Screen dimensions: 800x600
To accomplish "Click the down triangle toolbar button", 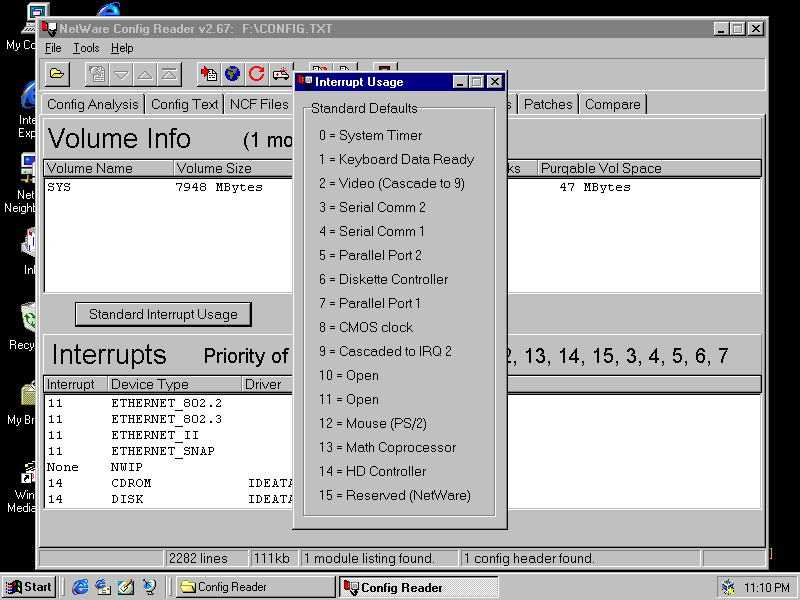I will coord(121,74).
